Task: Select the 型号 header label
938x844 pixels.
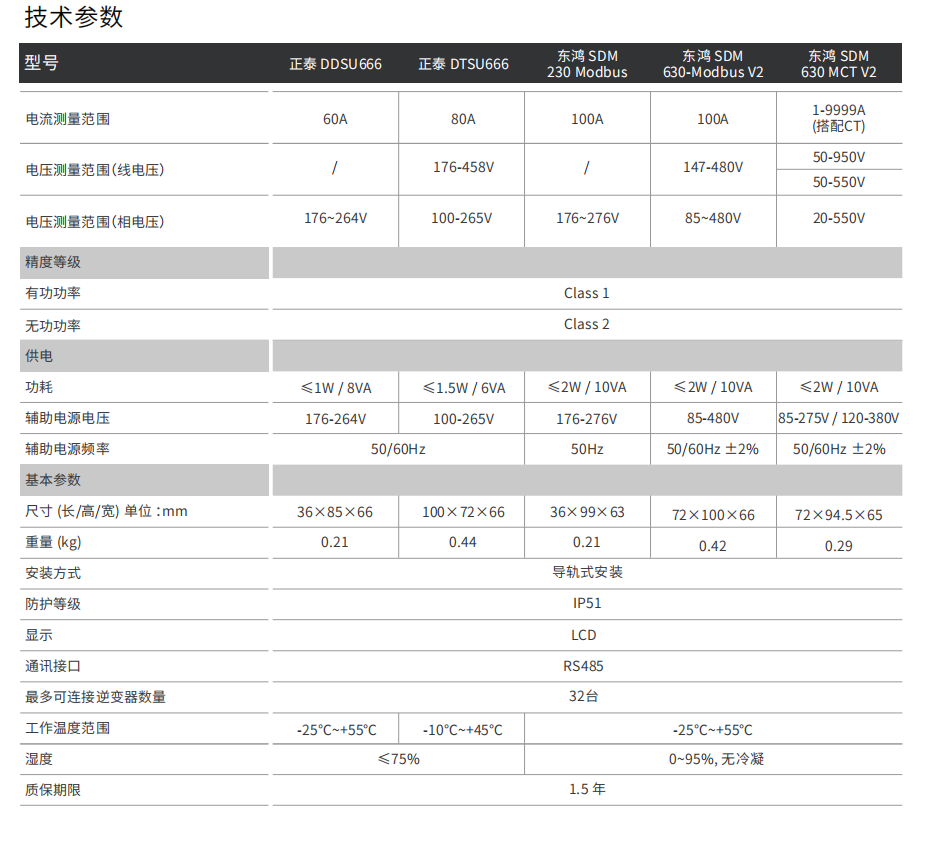Action: click(41, 62)
